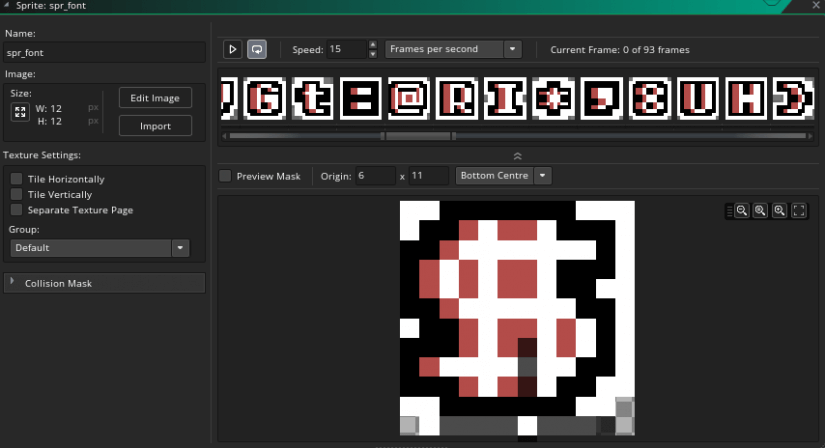Select the comma frame thumbnail
Image resolution: width=825 pixels, height=448 pixels.
click(x=601, y=98)
